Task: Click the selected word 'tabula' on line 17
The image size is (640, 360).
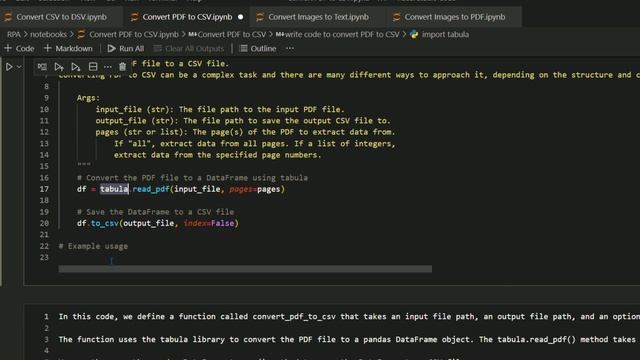Action: [114, 189]
